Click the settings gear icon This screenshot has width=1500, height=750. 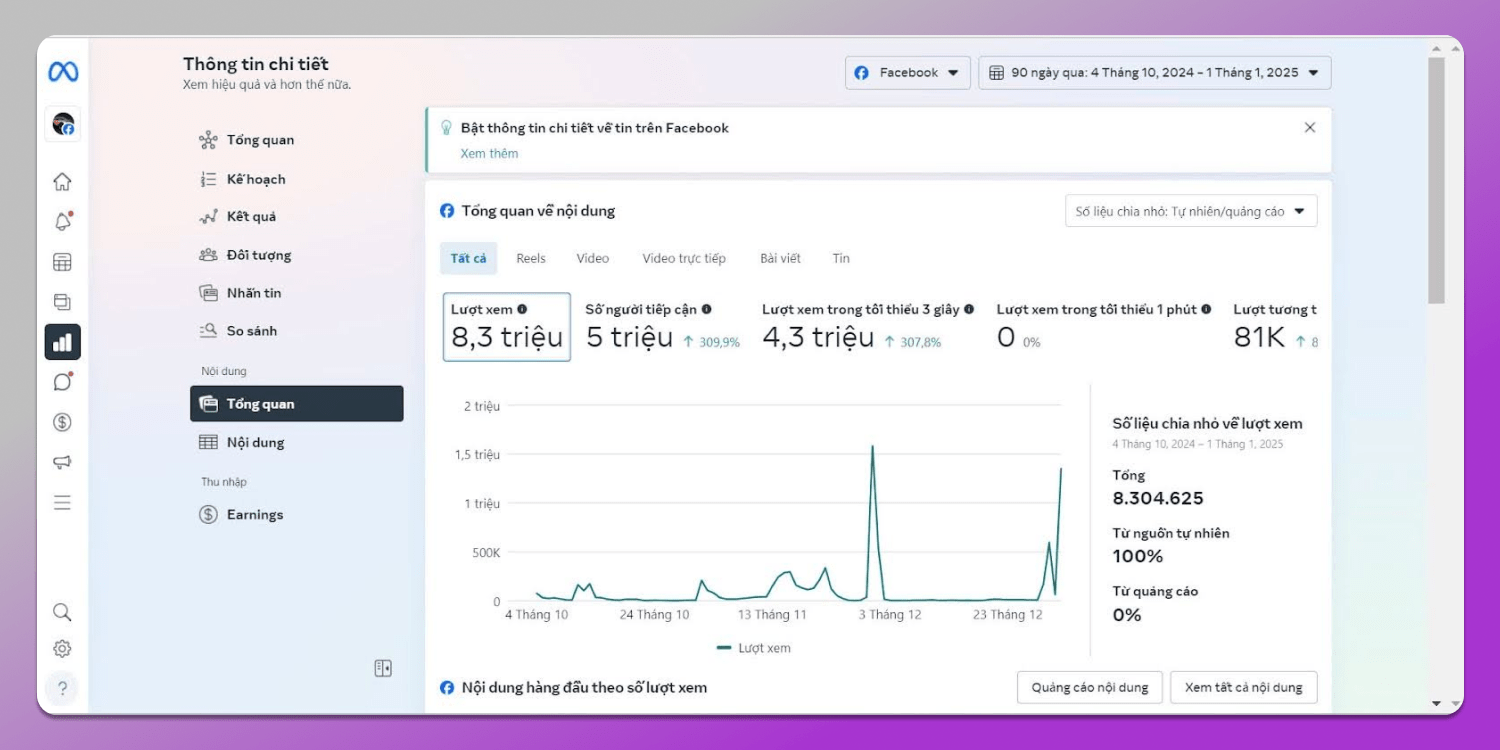62,649
